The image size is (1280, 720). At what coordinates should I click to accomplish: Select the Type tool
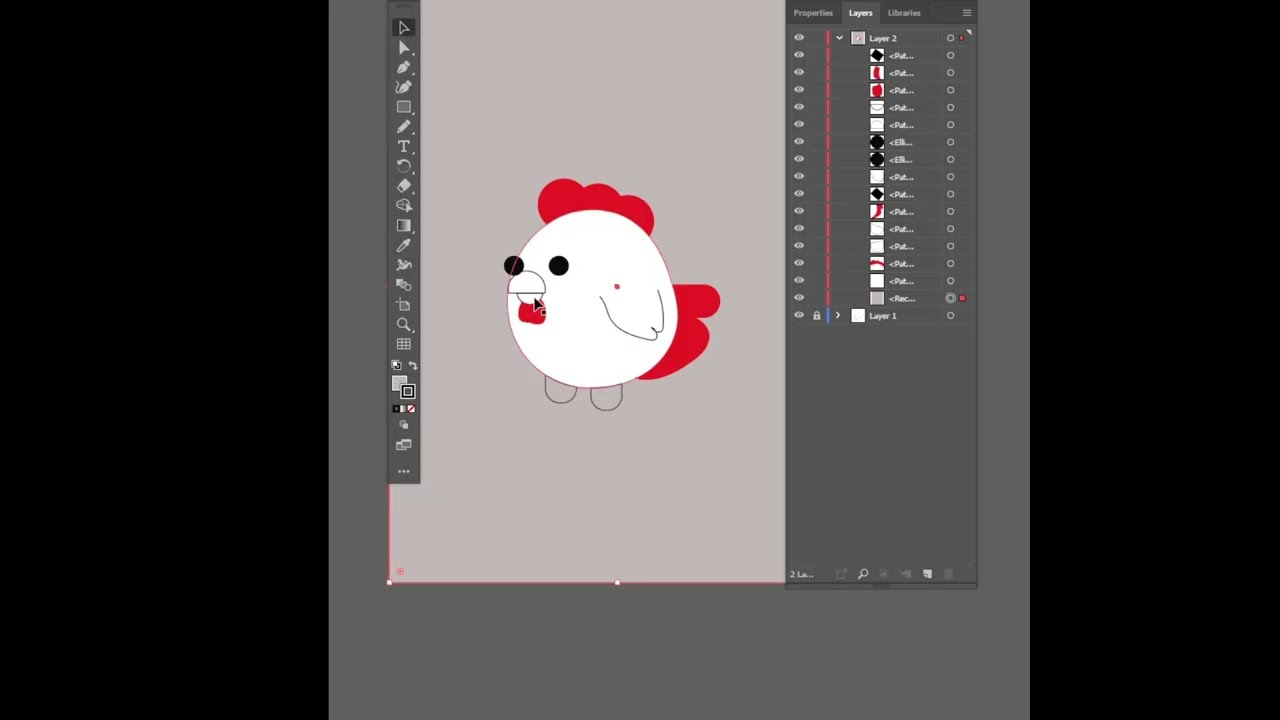click(x=404, y=147)
